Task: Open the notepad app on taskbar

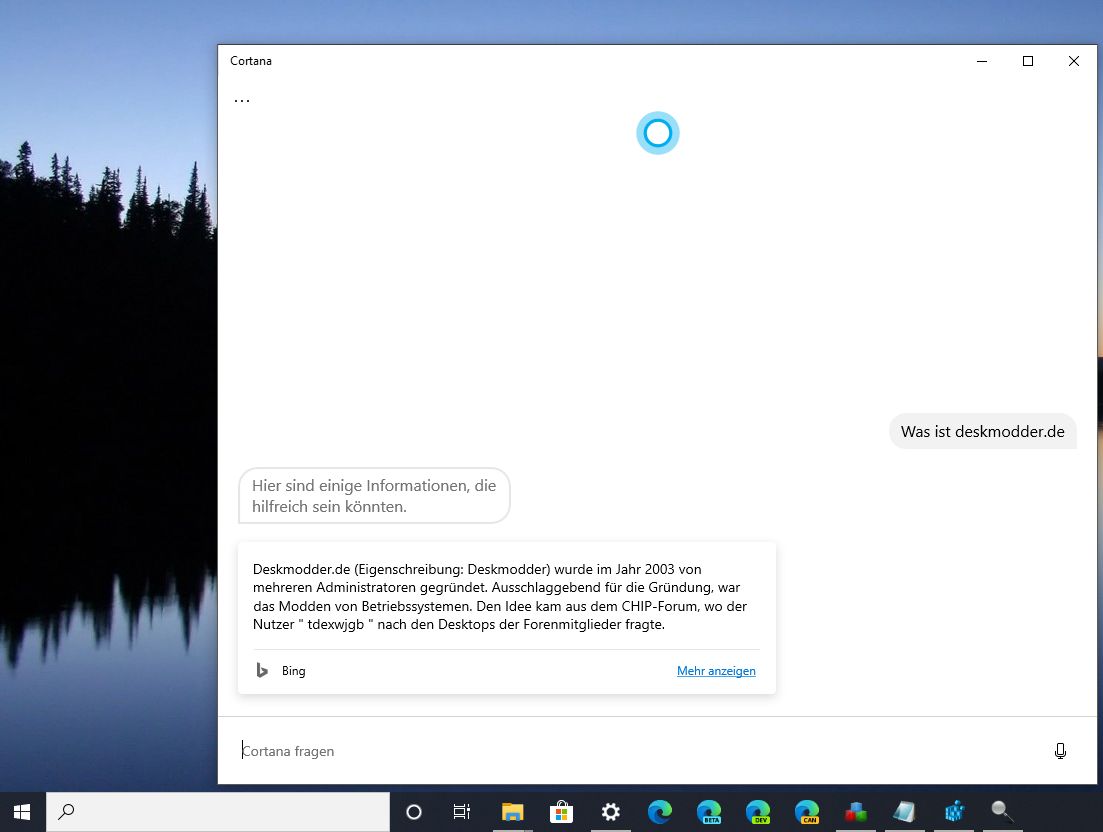Action: click(x=905, y=812)
